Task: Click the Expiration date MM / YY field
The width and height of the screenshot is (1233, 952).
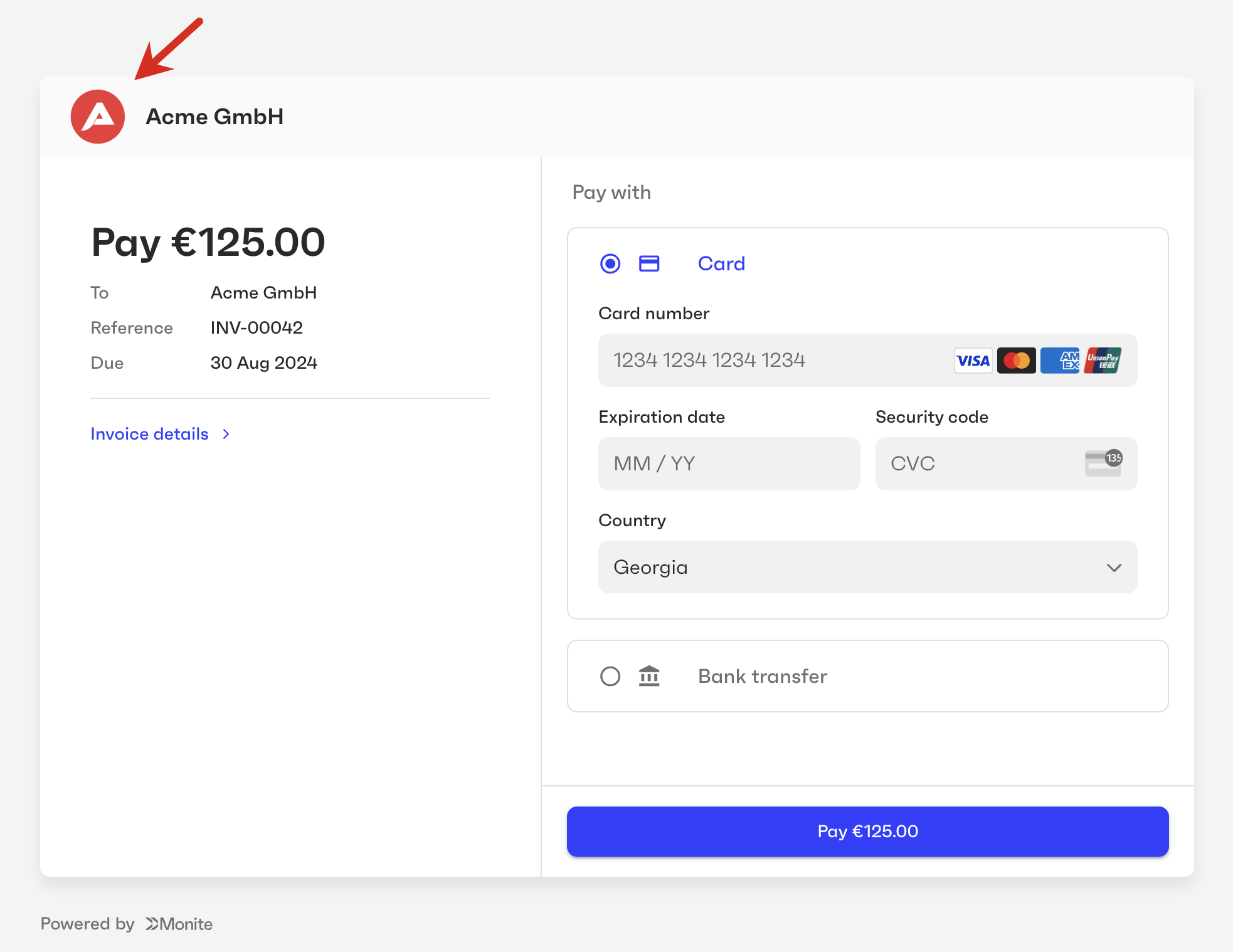Action: [729, 463]
